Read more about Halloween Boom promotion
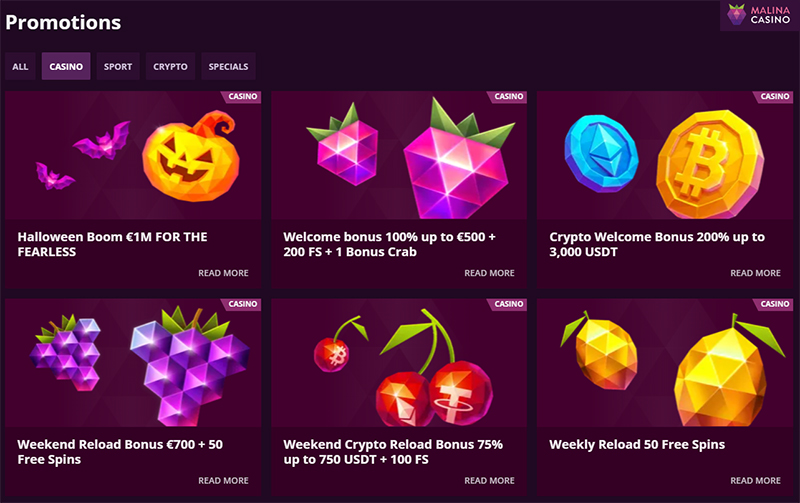This screenshot has height=503, width=800. (223, 273)
